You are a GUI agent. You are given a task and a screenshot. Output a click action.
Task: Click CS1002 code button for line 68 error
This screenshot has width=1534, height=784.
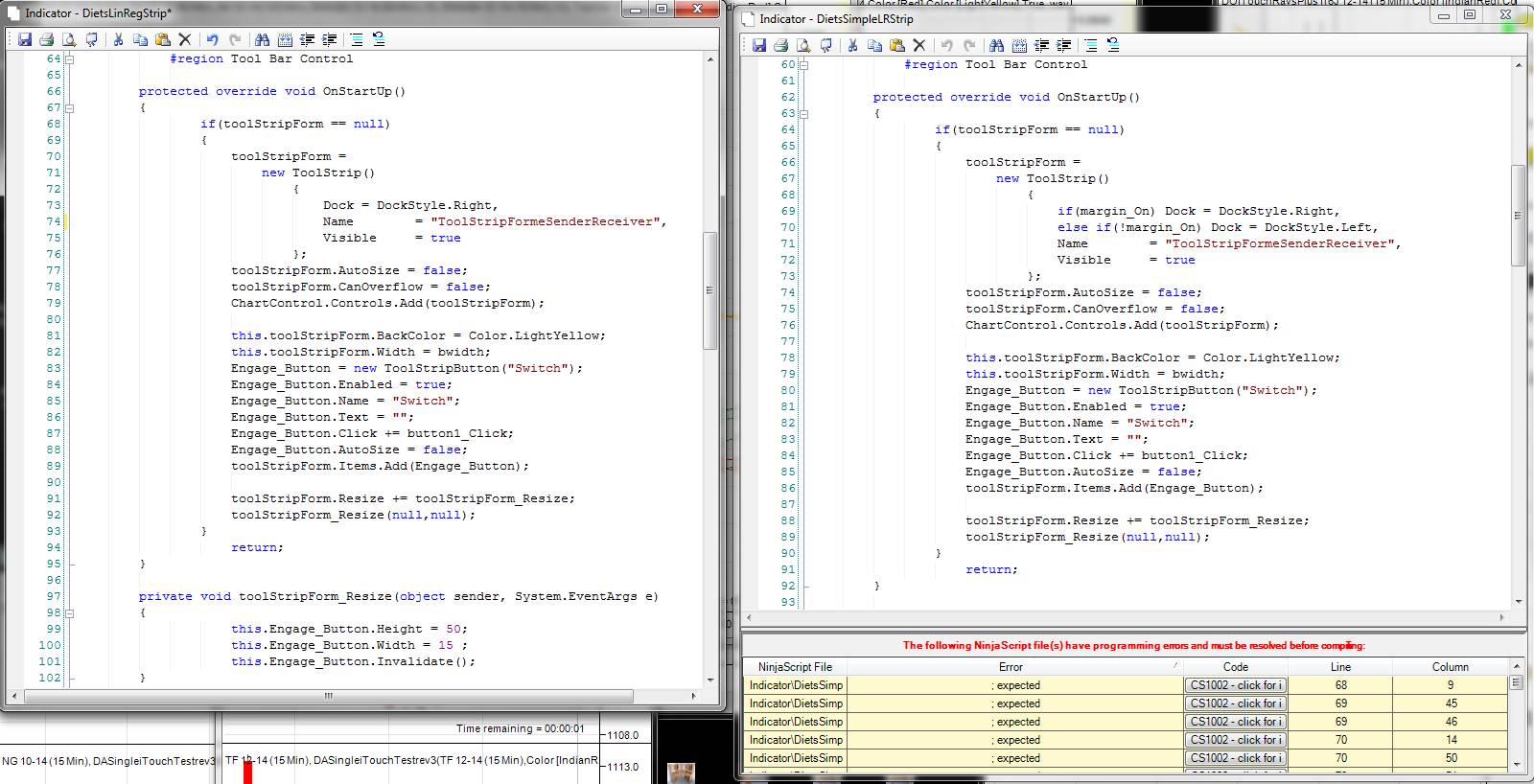[x=1235, y=685]
